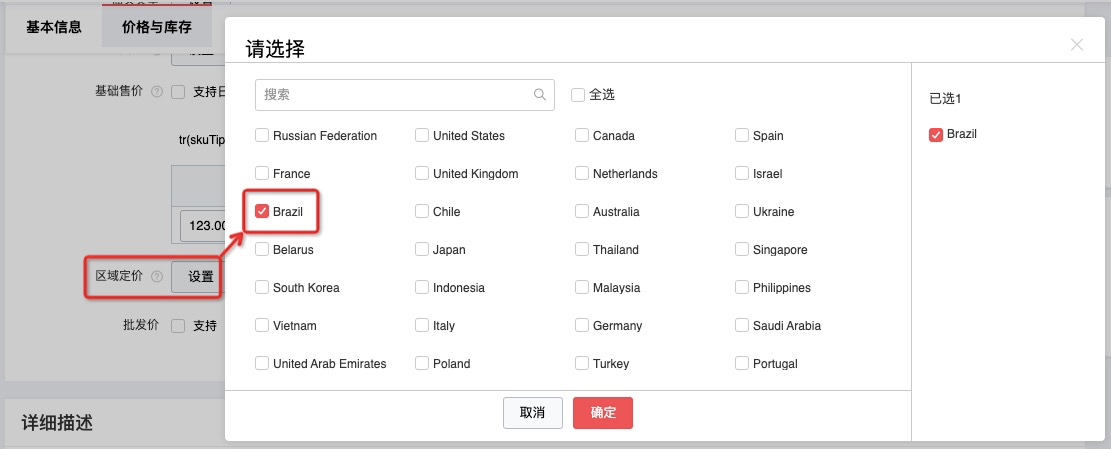
Task: Toggle the 批发价 支持 checkbox
Action: click(178, 326)
